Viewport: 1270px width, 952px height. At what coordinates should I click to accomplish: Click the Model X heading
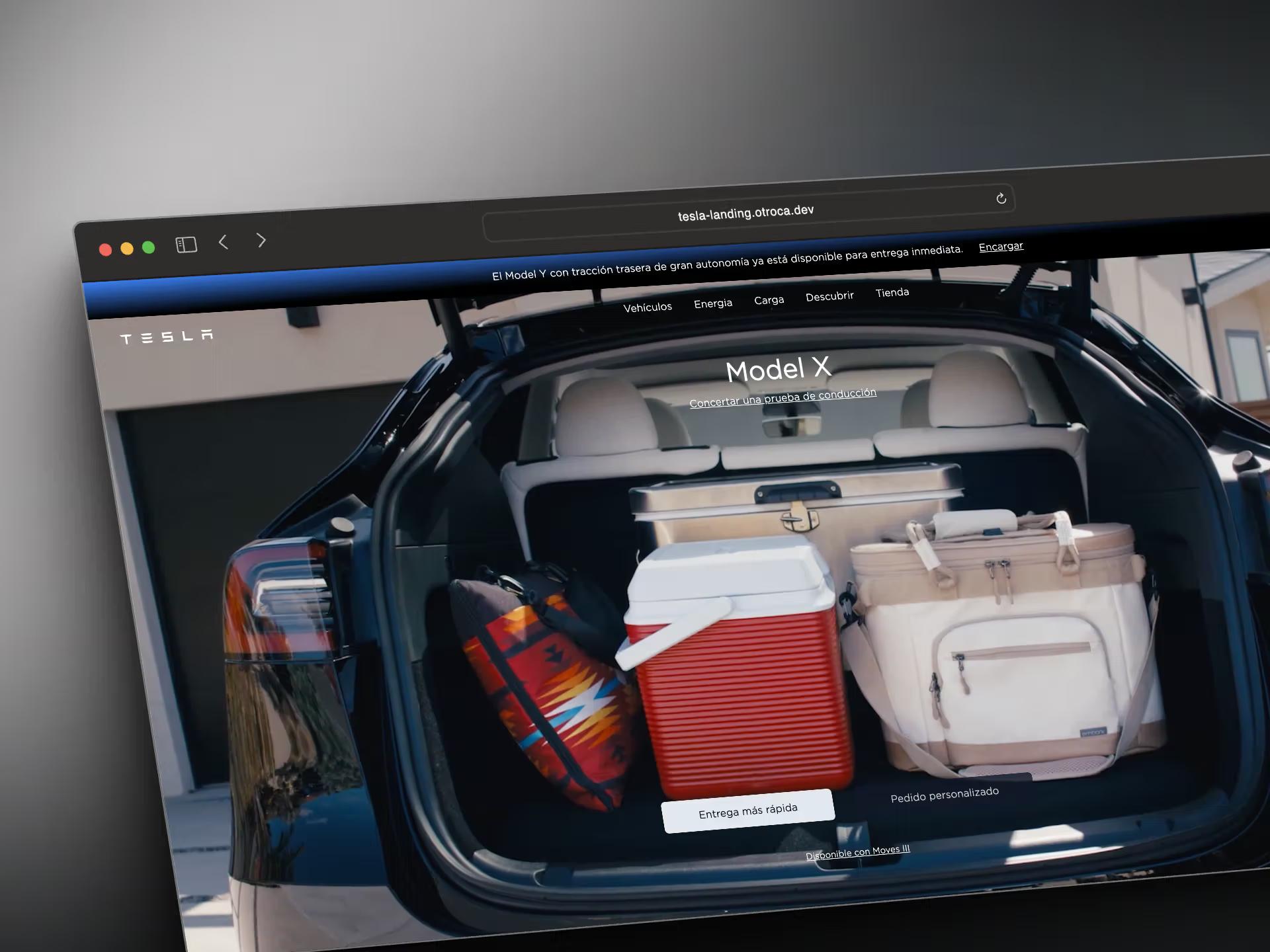point(778,369)
